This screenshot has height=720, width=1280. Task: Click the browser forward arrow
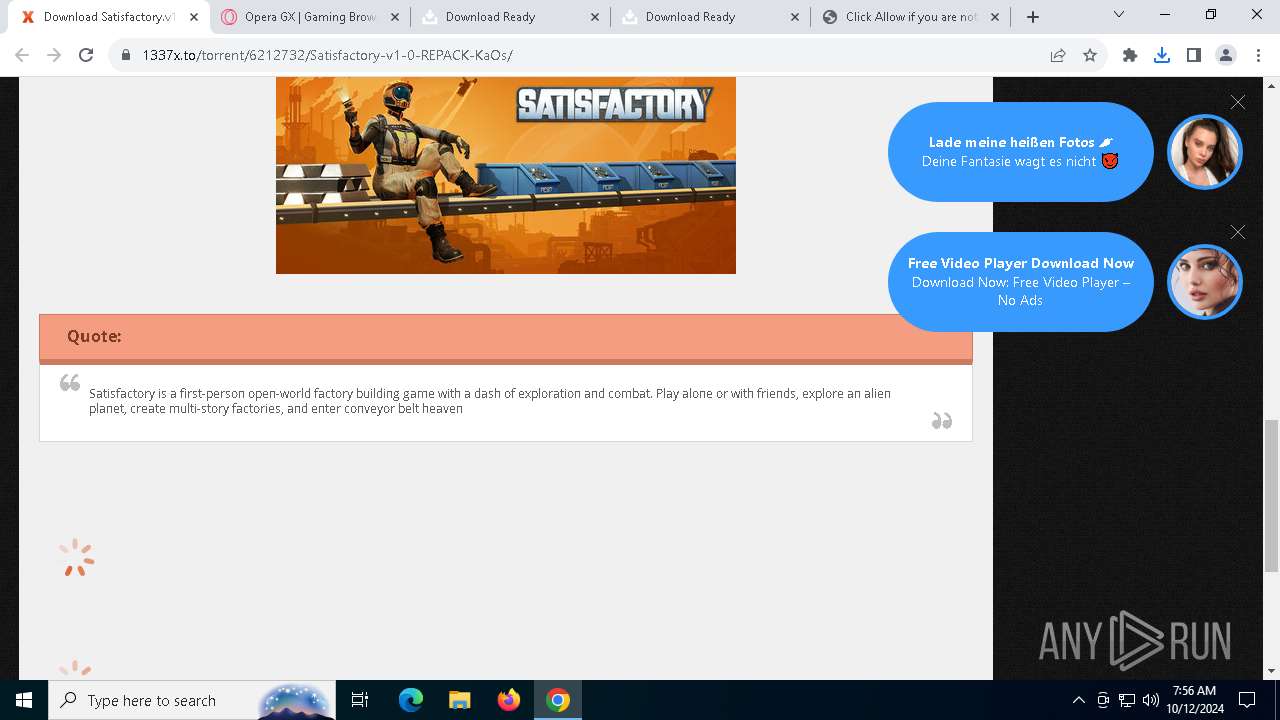pos(54,55)
